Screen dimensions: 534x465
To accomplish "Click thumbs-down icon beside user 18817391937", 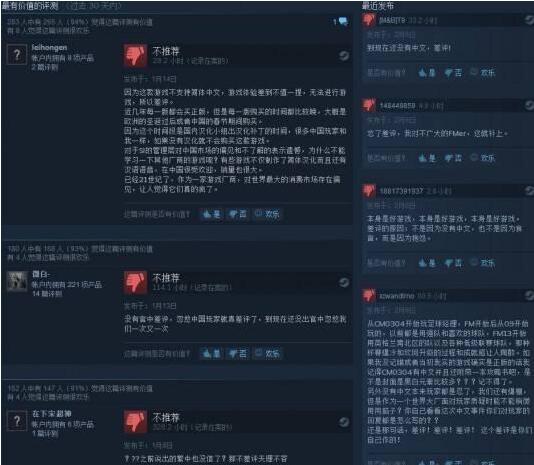I will (x=369, y=191).
